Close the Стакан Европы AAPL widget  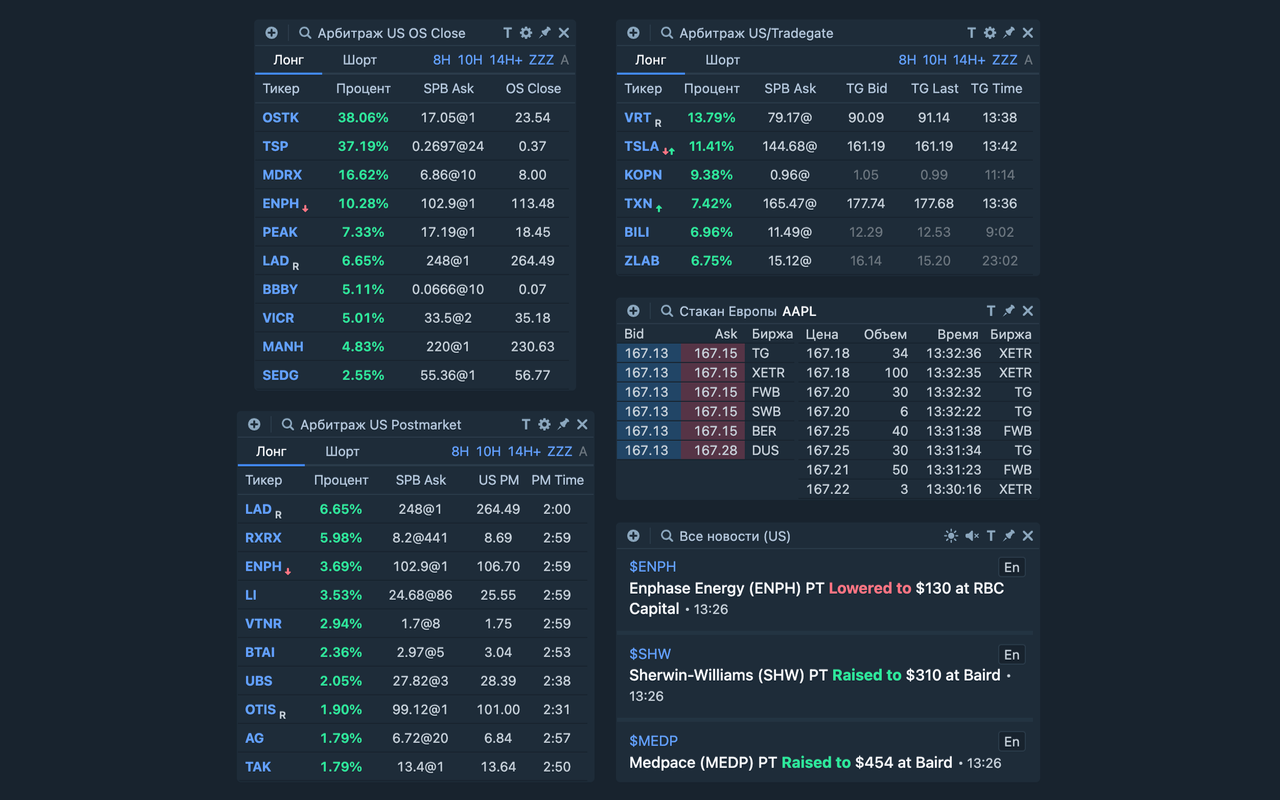(1028, 311)
